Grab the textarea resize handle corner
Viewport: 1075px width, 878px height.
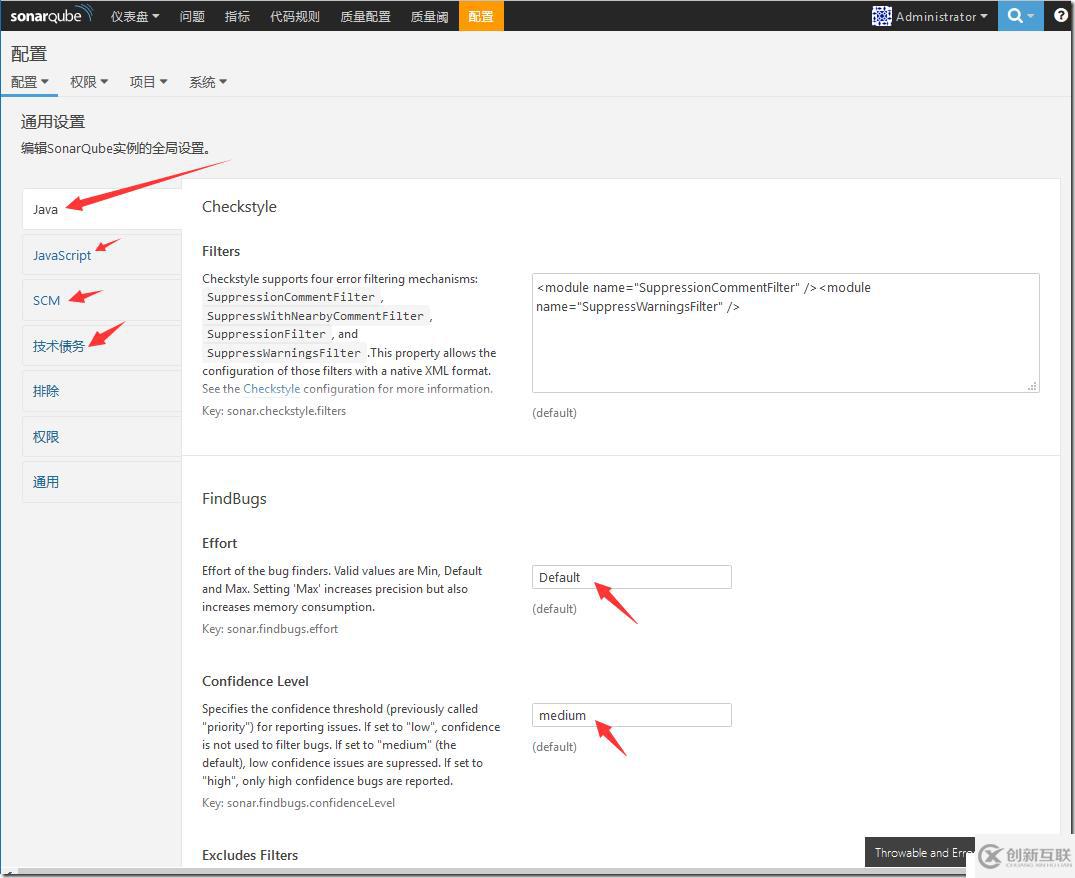pyautogui.click(x=1032, y=387)
